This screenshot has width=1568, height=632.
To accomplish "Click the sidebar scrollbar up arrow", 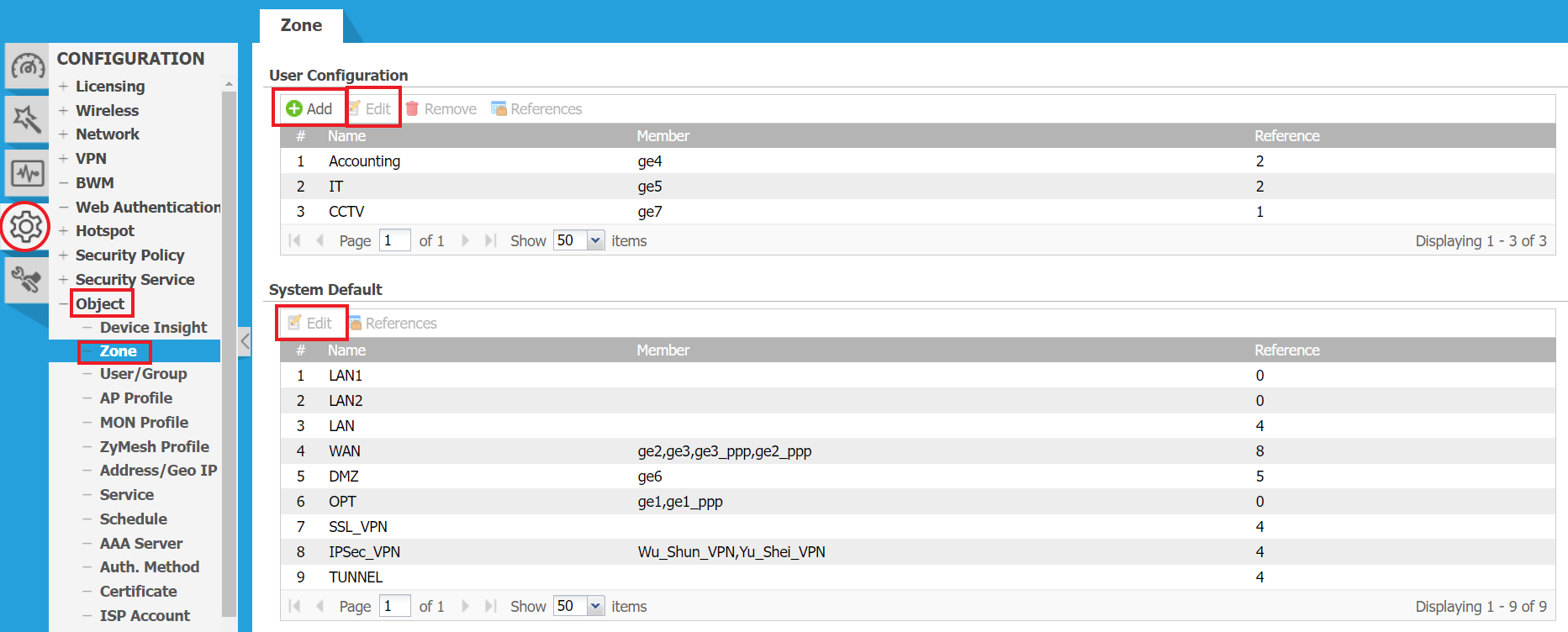I will coord(229,84).
